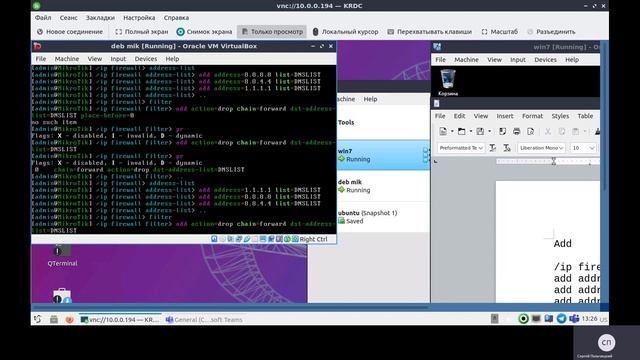Open the Insert menu in LibreOffice Writer
Image resolution: width=640 pixels, height=360 pixels.
pos(504,116)
